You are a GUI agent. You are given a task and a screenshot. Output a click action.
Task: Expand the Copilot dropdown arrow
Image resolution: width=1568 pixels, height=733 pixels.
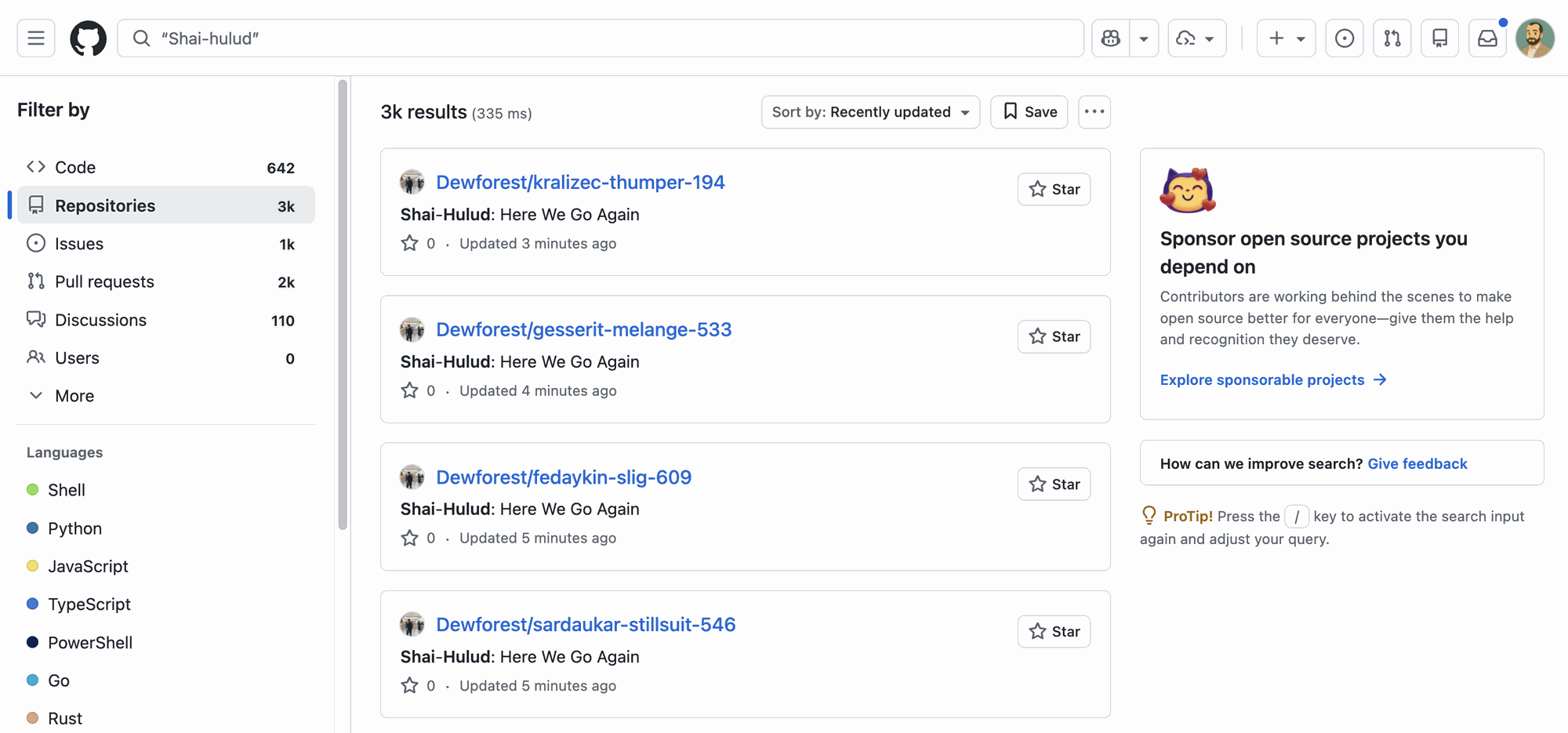pyautogui.click(x=1144, y=38)
